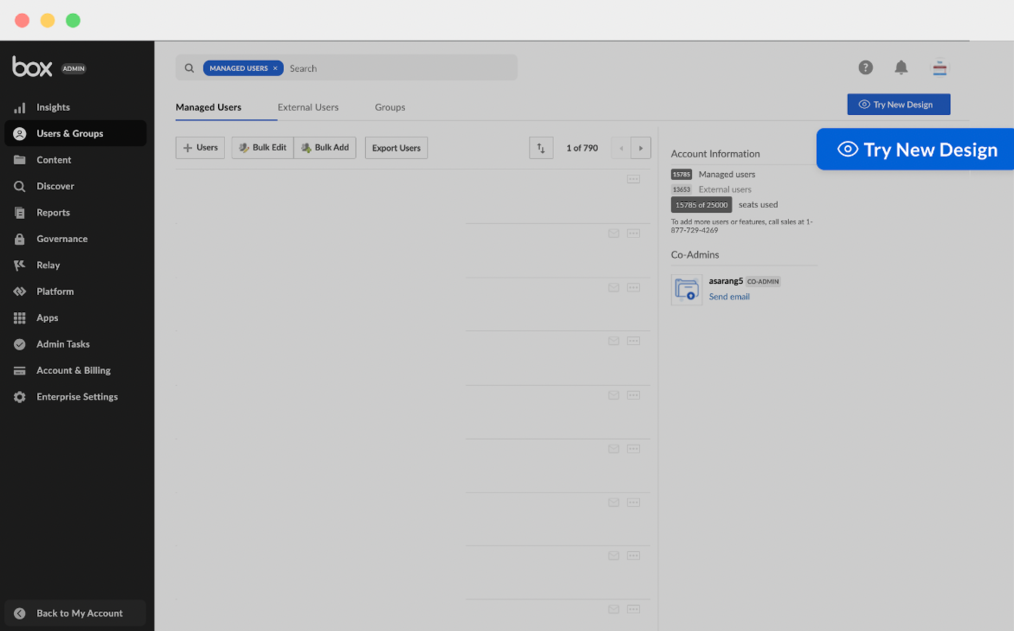Go to previous page of users
The width and height of the screenshot is (1014, 631).
click(x=621, y=148)
